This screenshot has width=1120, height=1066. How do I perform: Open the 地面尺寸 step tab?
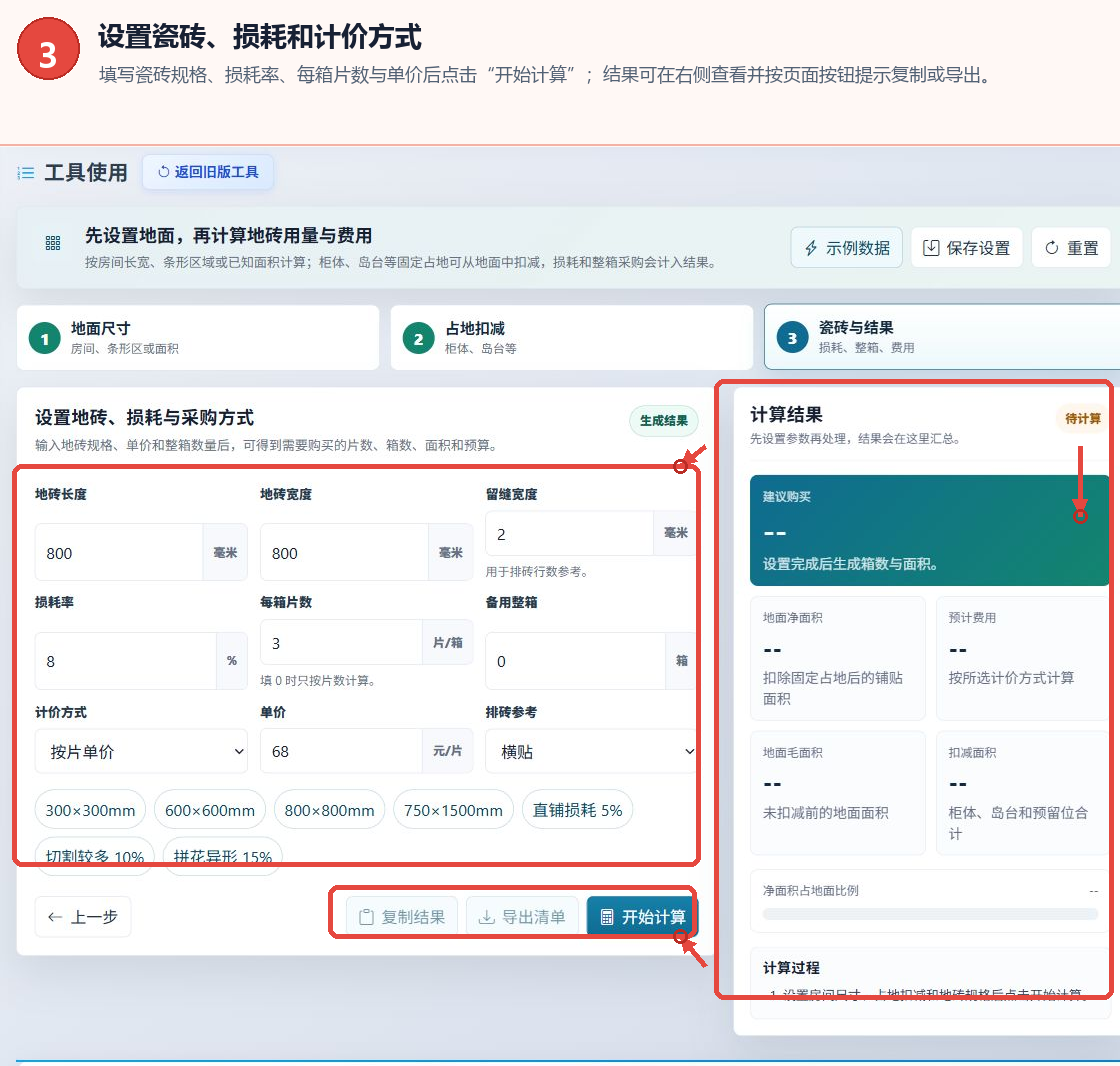pyautogui.click(x=198, y=337)
